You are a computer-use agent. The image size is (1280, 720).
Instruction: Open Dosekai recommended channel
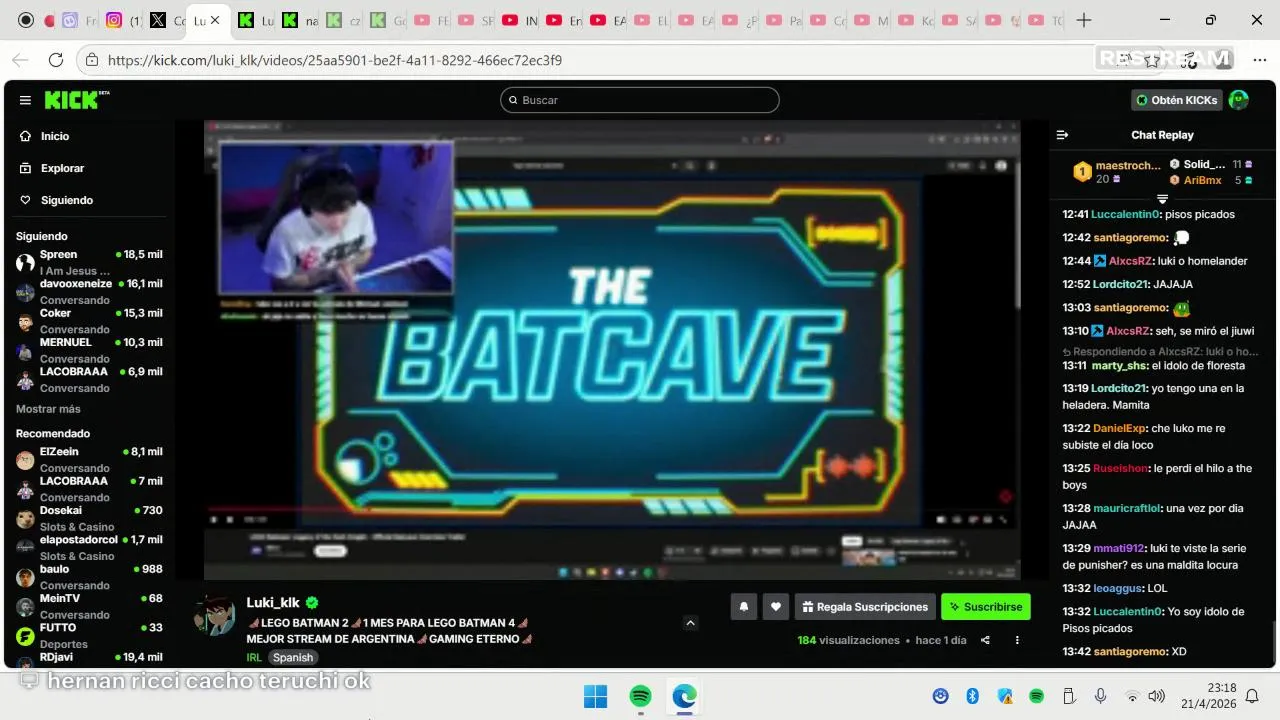[x=88, y=518]
